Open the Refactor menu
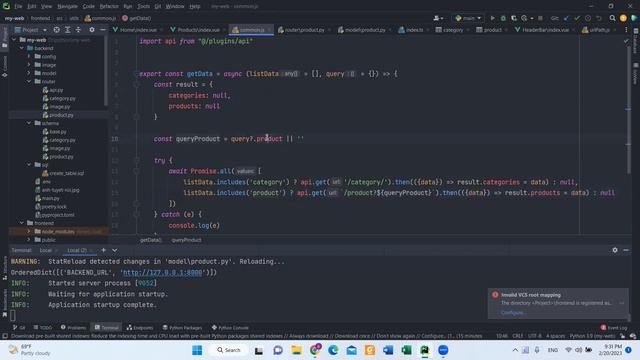The height and width of the screenshot is (360, 640). coord(109,6)
